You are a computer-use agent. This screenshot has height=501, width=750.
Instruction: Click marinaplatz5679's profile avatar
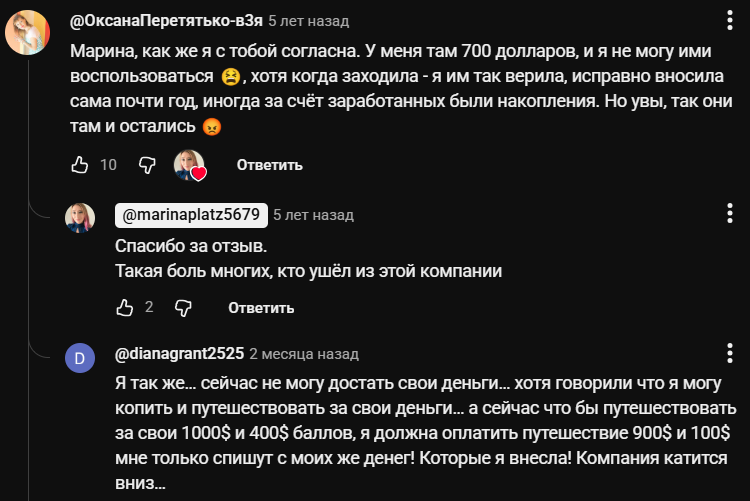(x=80, y=219)
